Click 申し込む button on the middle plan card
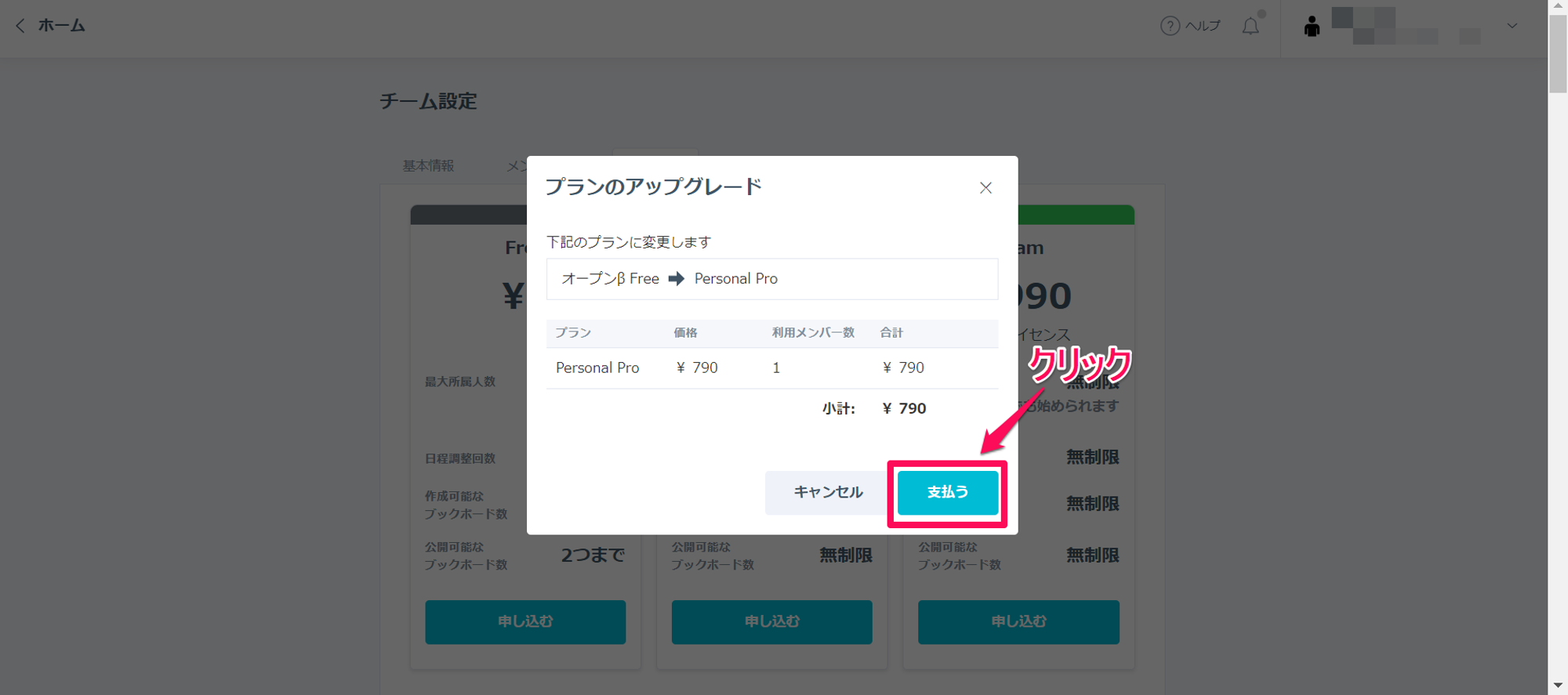 click(771, 622)
